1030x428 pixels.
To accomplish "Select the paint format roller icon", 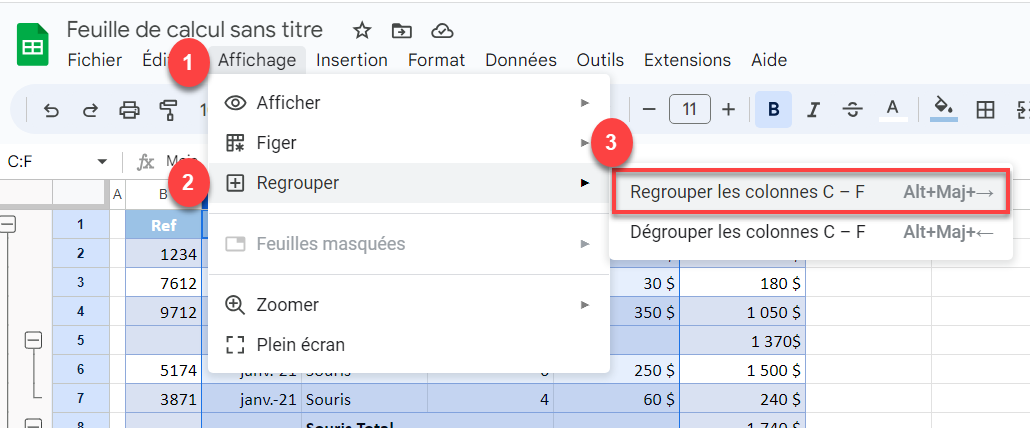I will 169,110.
